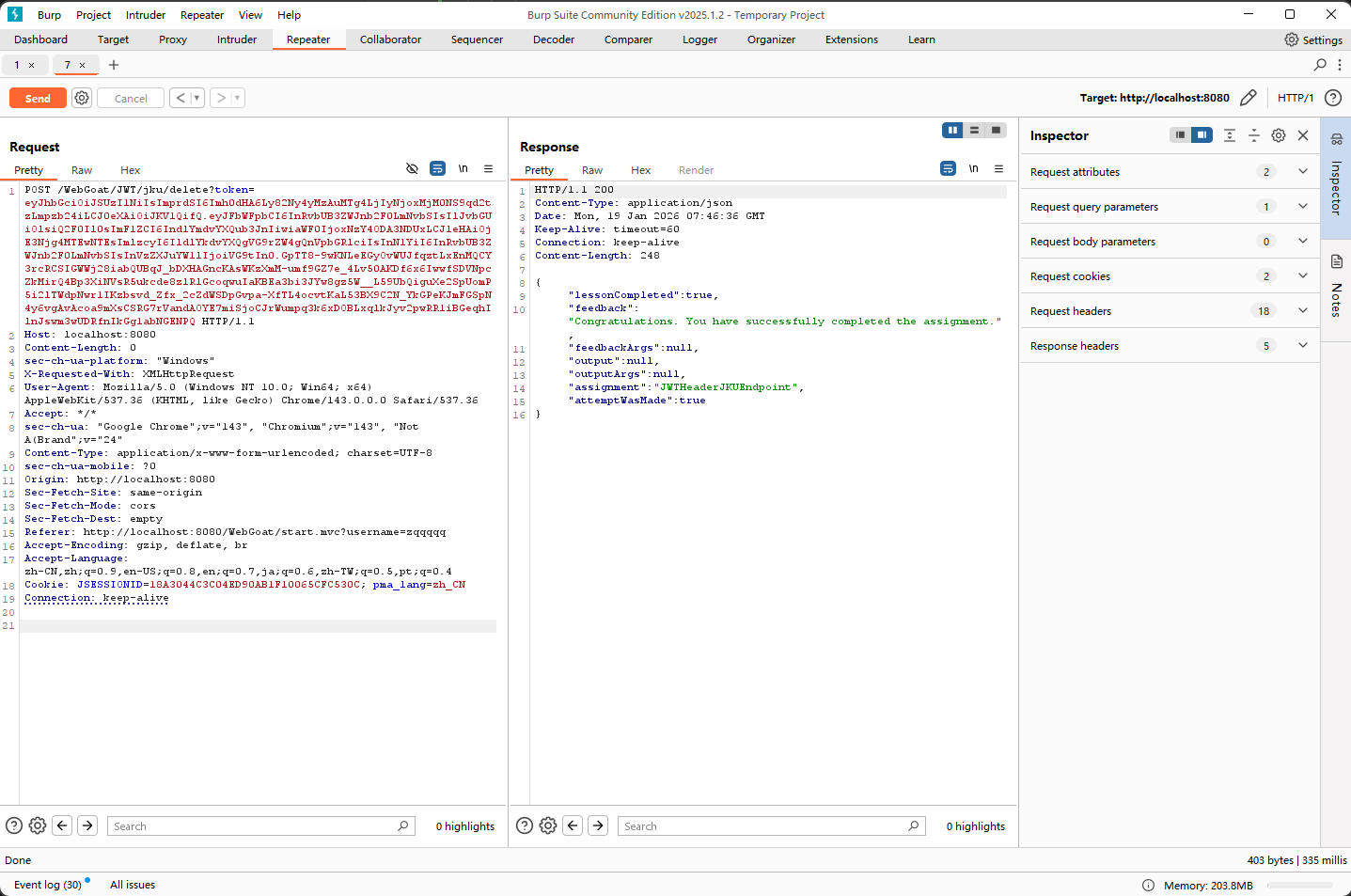1351x896 pixels.
Task: Open Repeater send options gear icon
Action: (x=82, y=98)
